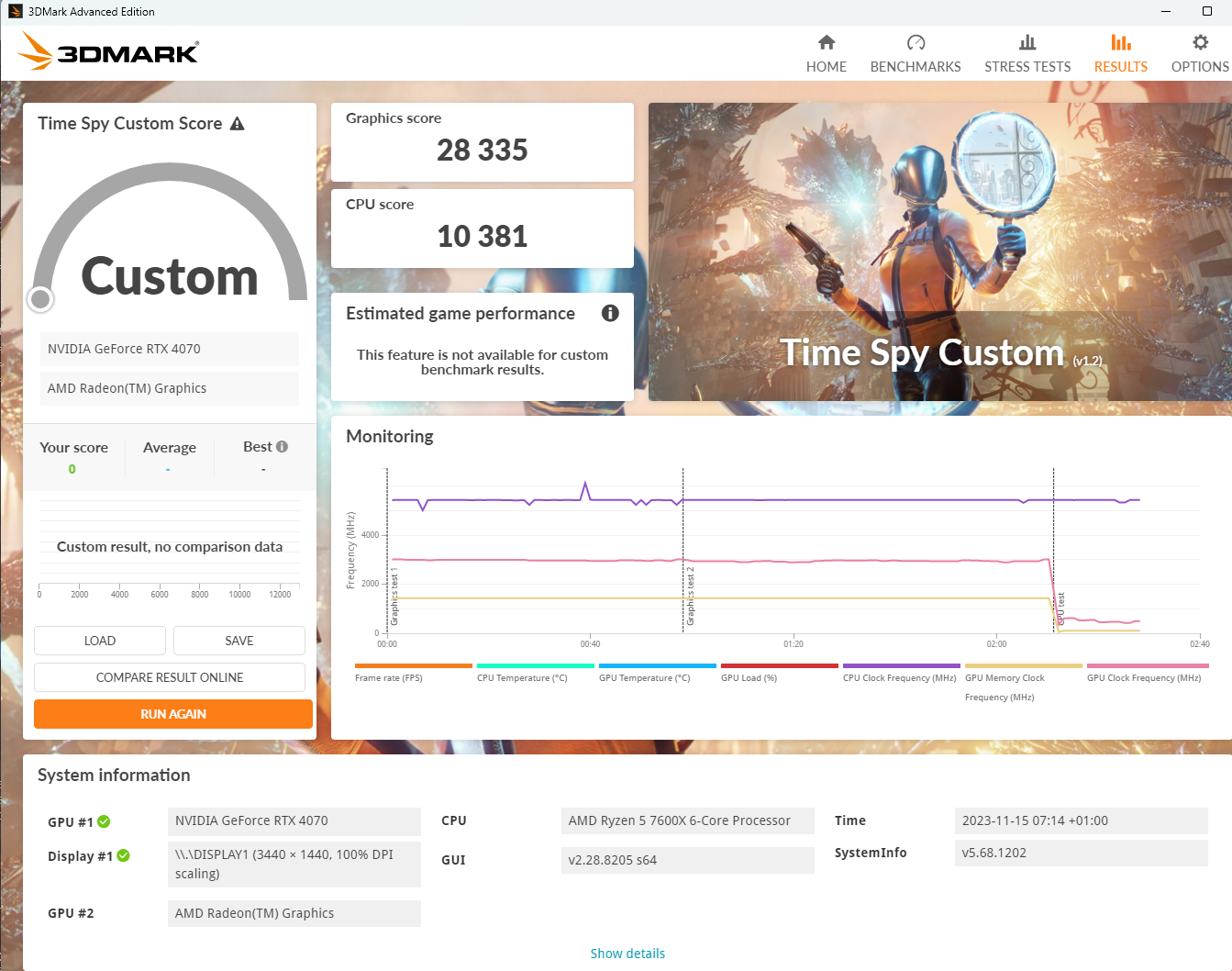Toggle the GPU Memory Clock legend swatch

point(1023,665)
